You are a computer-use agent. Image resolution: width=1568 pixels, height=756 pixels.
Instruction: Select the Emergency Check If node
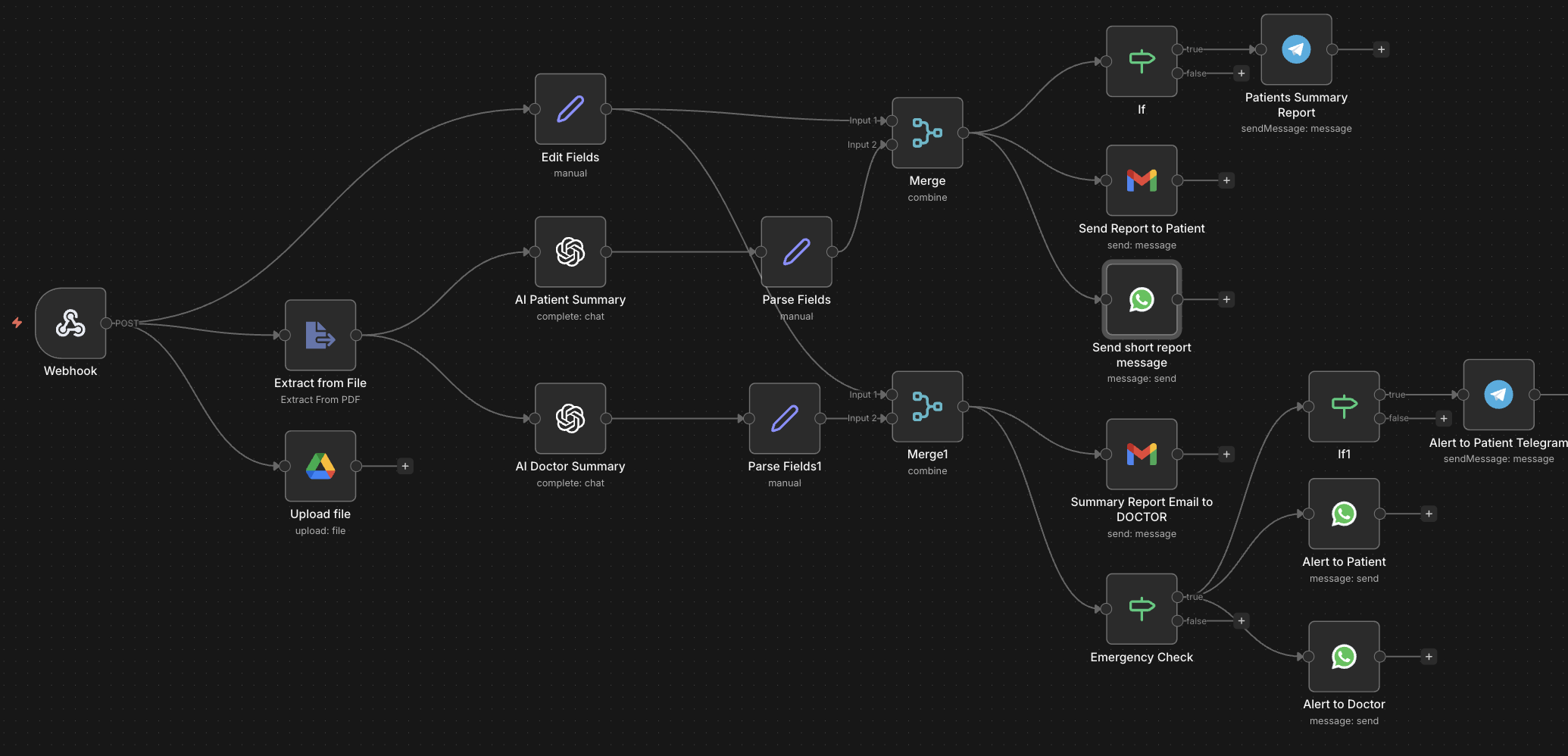pyautogui.click(x=1142, y=609)
